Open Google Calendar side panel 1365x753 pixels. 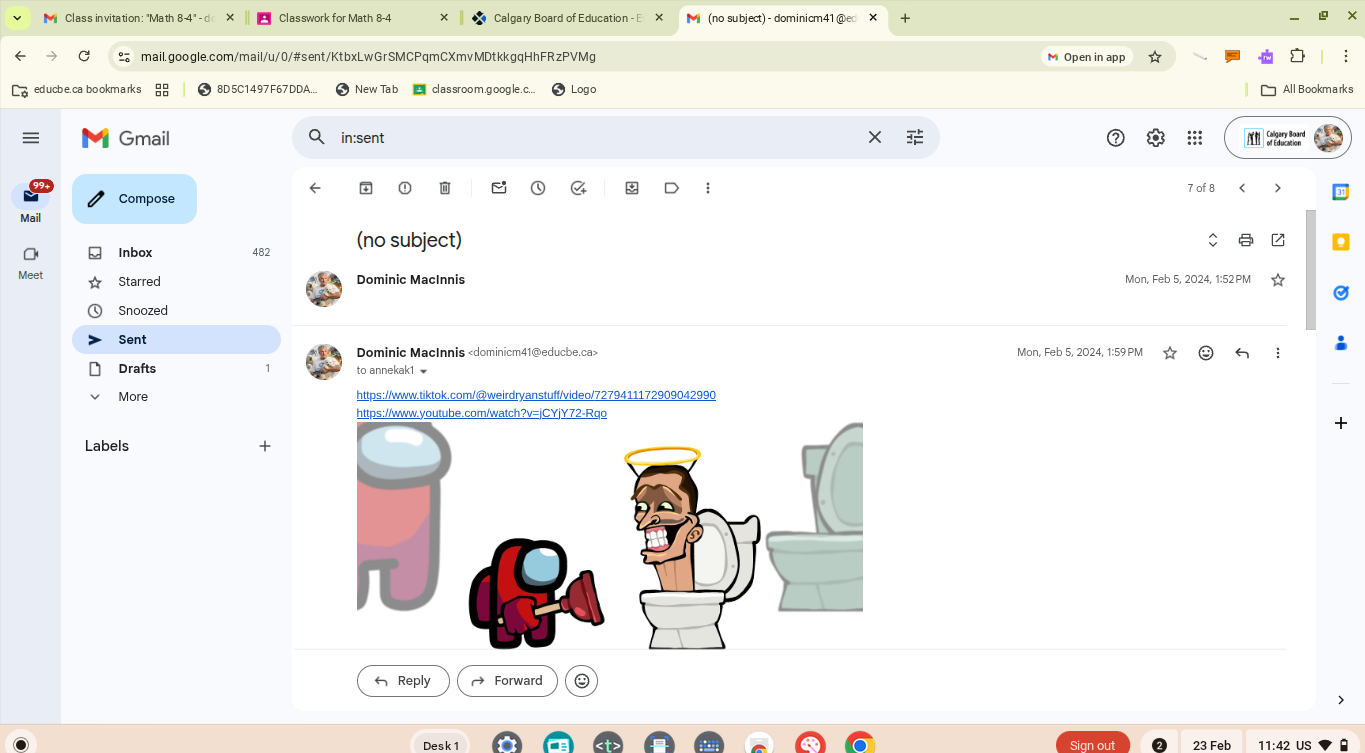pyautogui.click(x=1341, y=192)
